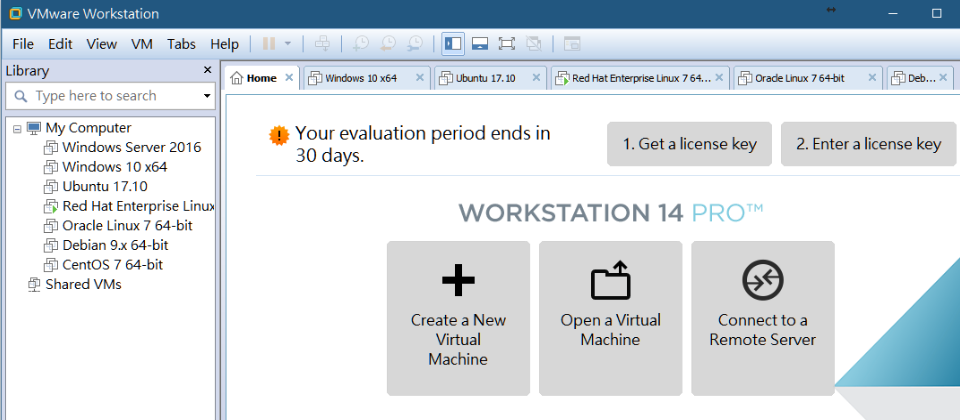960x420 pixels.
Task: Switch to the Home tab
Action: [x=262, y=78]
